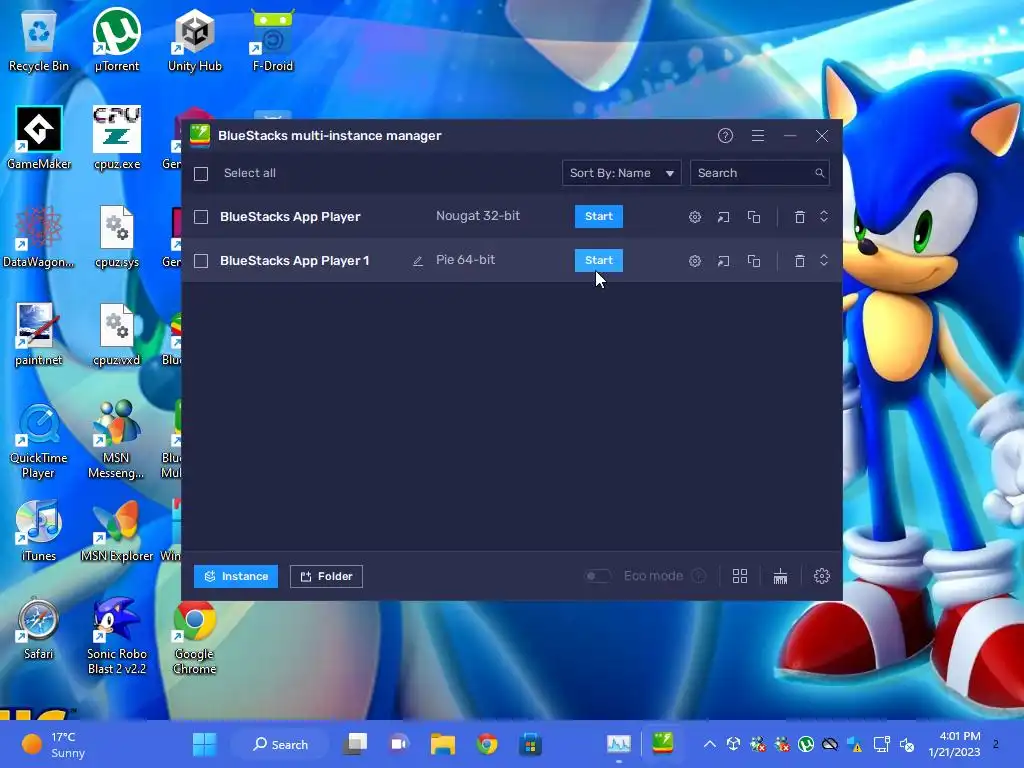This screenshot has width=1024, height=768.
Task: Open the weather widget showing 17°C Sunny
Action: tap(54, 744)
